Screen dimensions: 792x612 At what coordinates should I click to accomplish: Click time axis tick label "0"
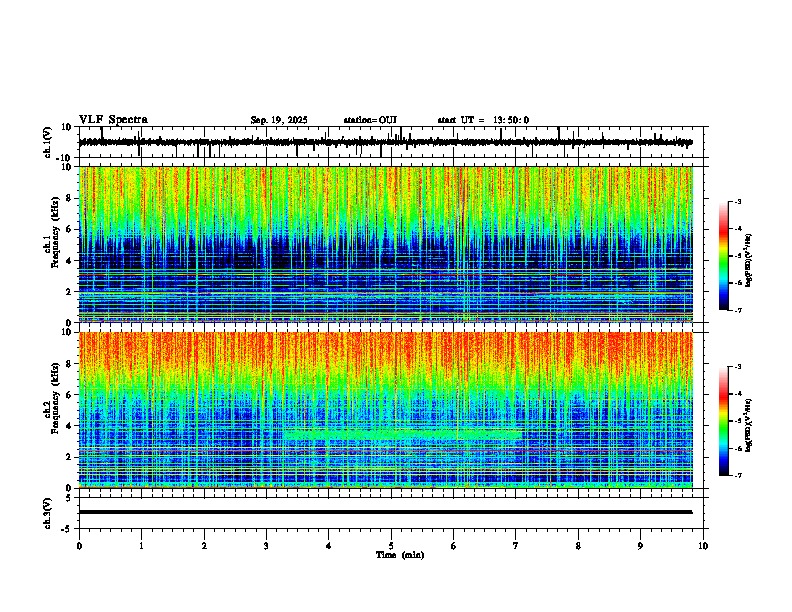[79, 546]
